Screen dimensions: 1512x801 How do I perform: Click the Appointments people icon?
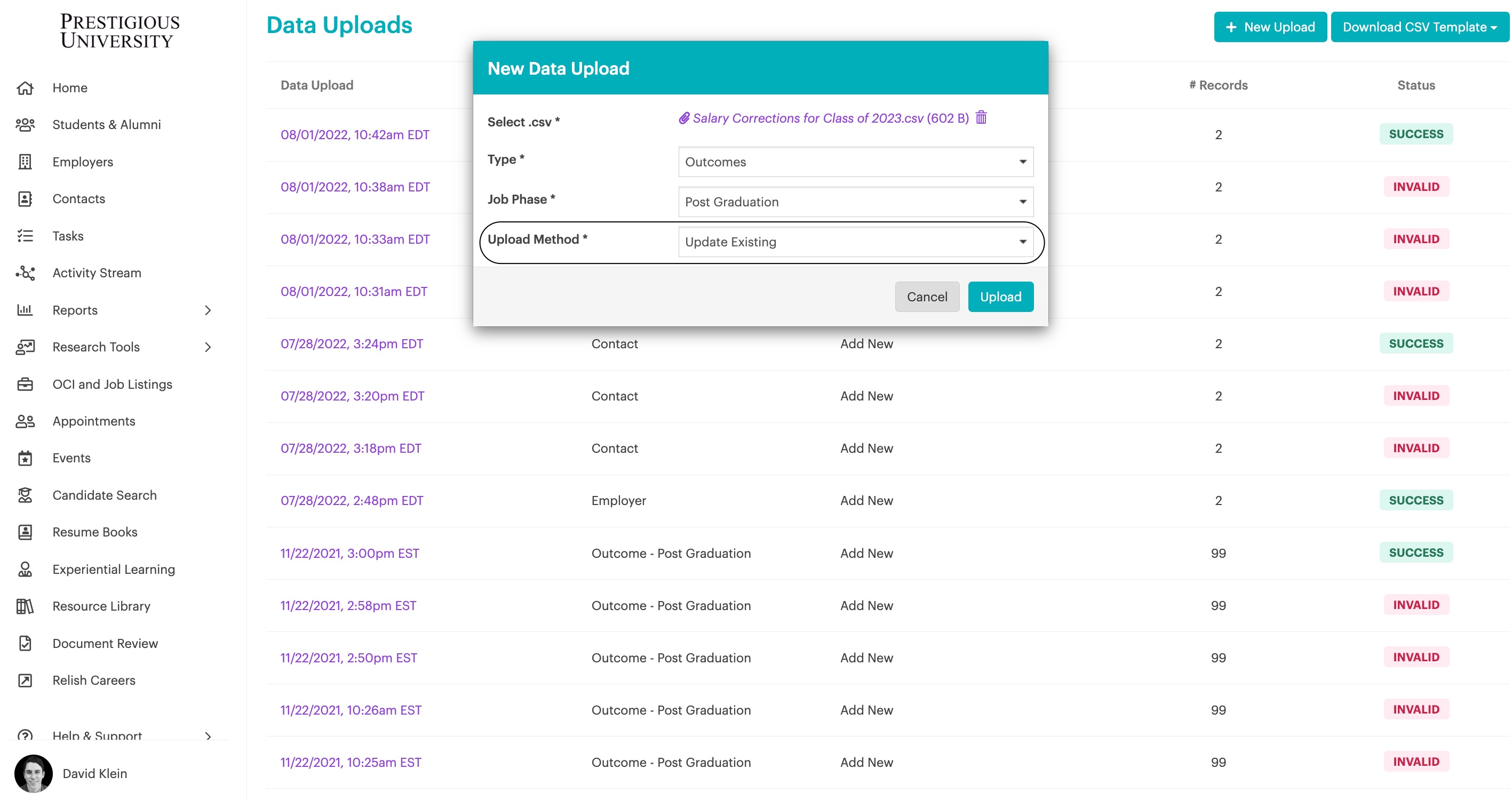pos(25,421)
